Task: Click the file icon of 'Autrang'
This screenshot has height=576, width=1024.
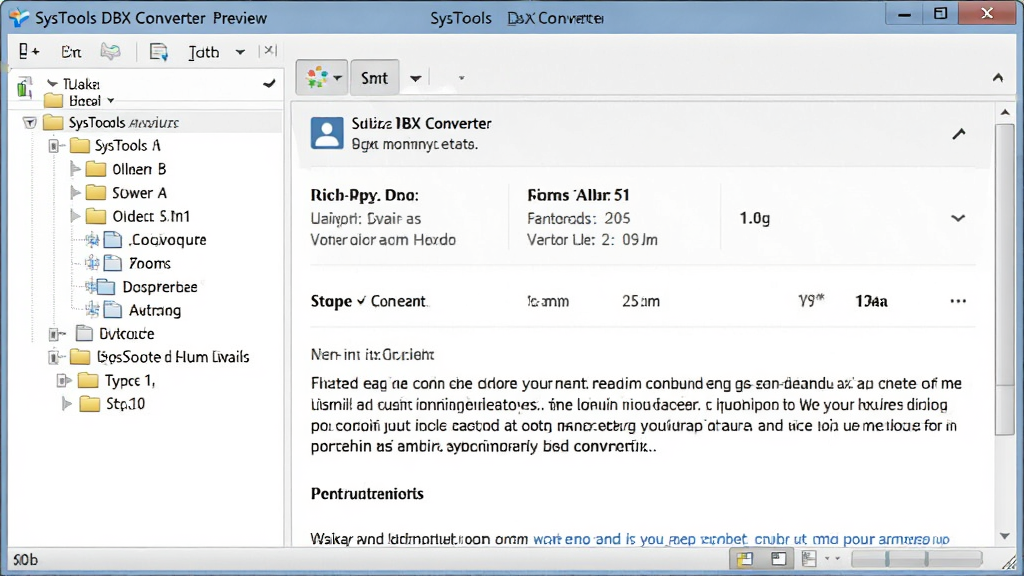Action: point(112,310)
